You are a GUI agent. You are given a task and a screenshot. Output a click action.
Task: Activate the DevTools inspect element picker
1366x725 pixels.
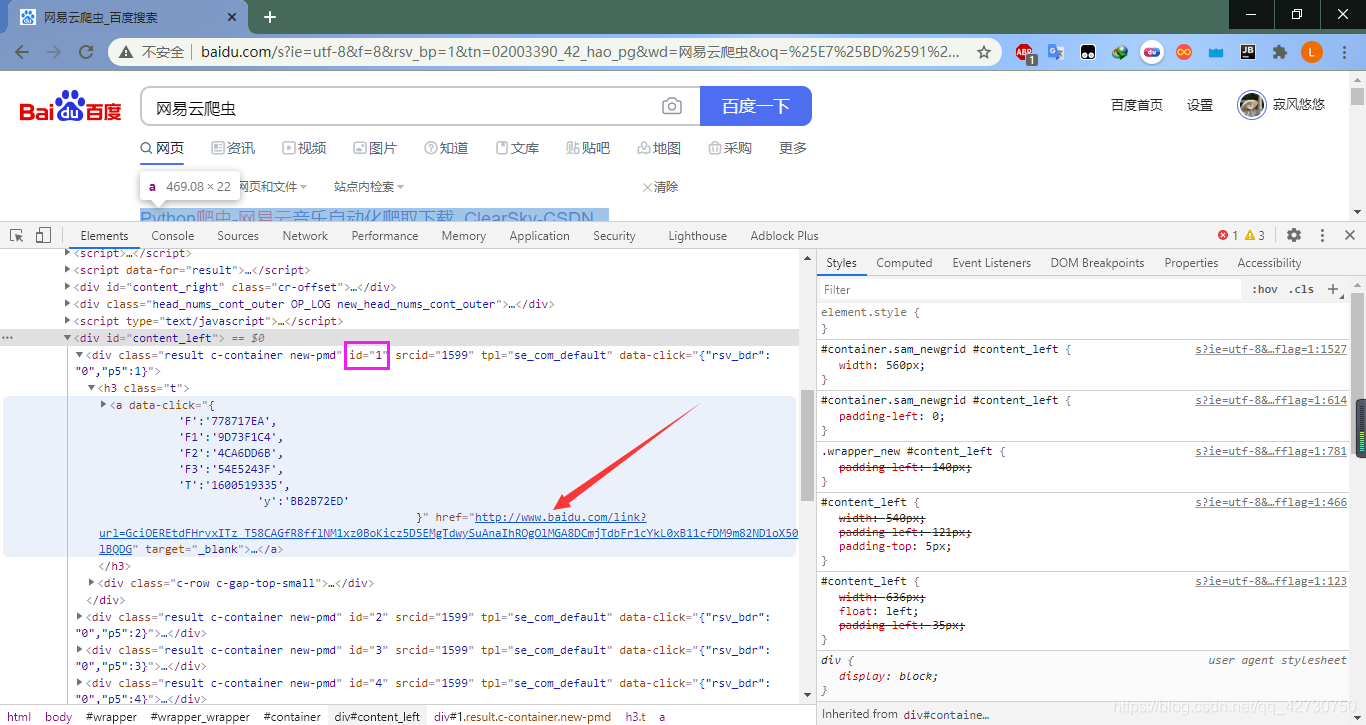click(17, 236)
